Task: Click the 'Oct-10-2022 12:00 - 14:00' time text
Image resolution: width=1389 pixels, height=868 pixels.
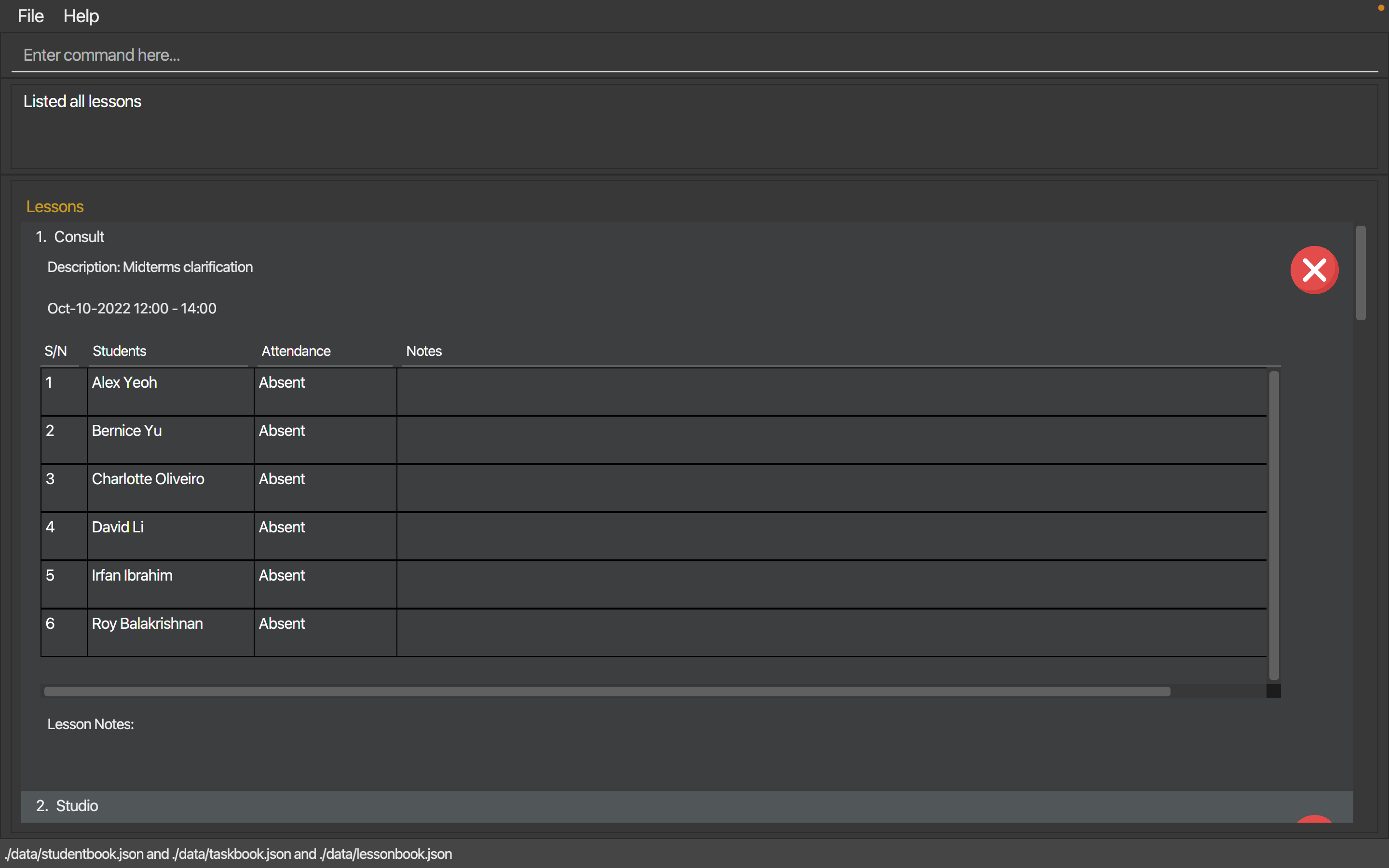Action: click(x=132, y=308)
